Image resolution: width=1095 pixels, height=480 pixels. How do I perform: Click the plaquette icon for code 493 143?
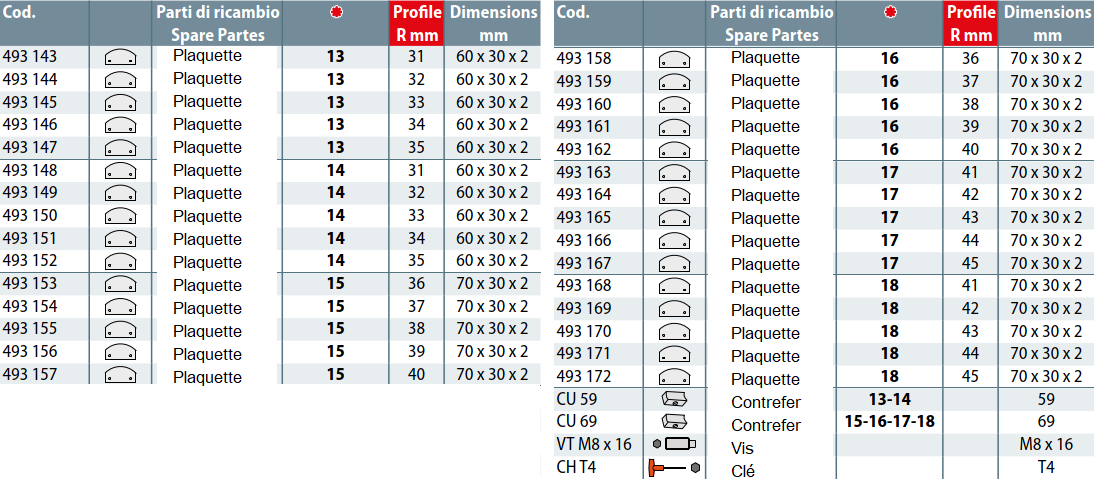(120, 57)
